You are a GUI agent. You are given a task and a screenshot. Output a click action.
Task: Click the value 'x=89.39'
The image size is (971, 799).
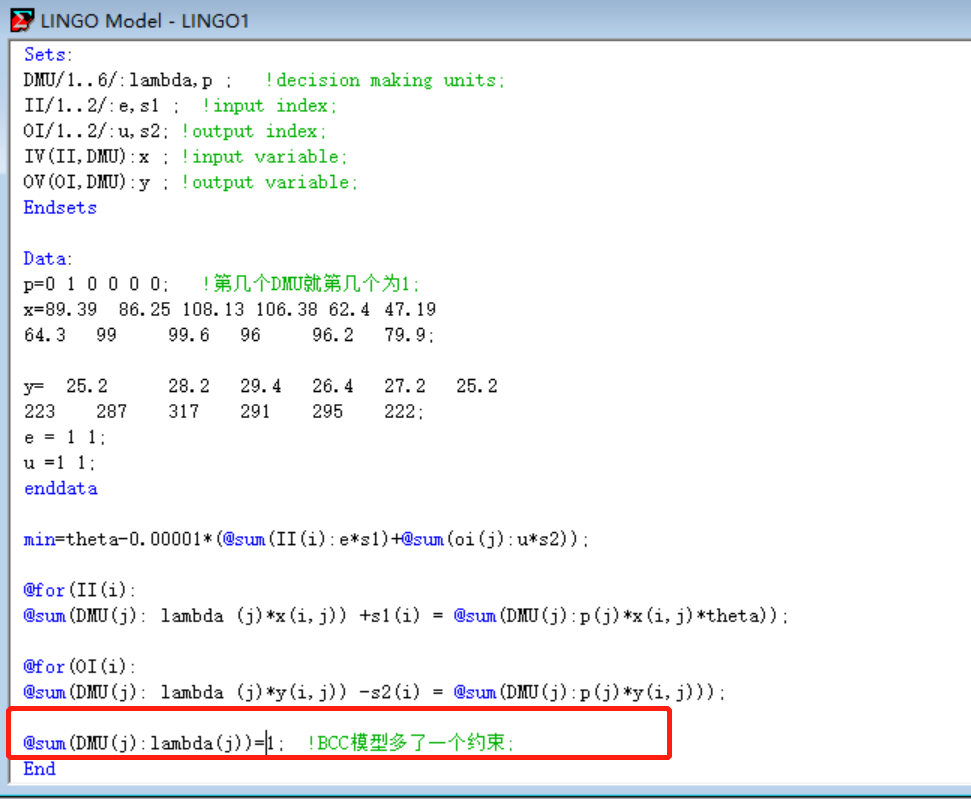click(x=60, y=310)
